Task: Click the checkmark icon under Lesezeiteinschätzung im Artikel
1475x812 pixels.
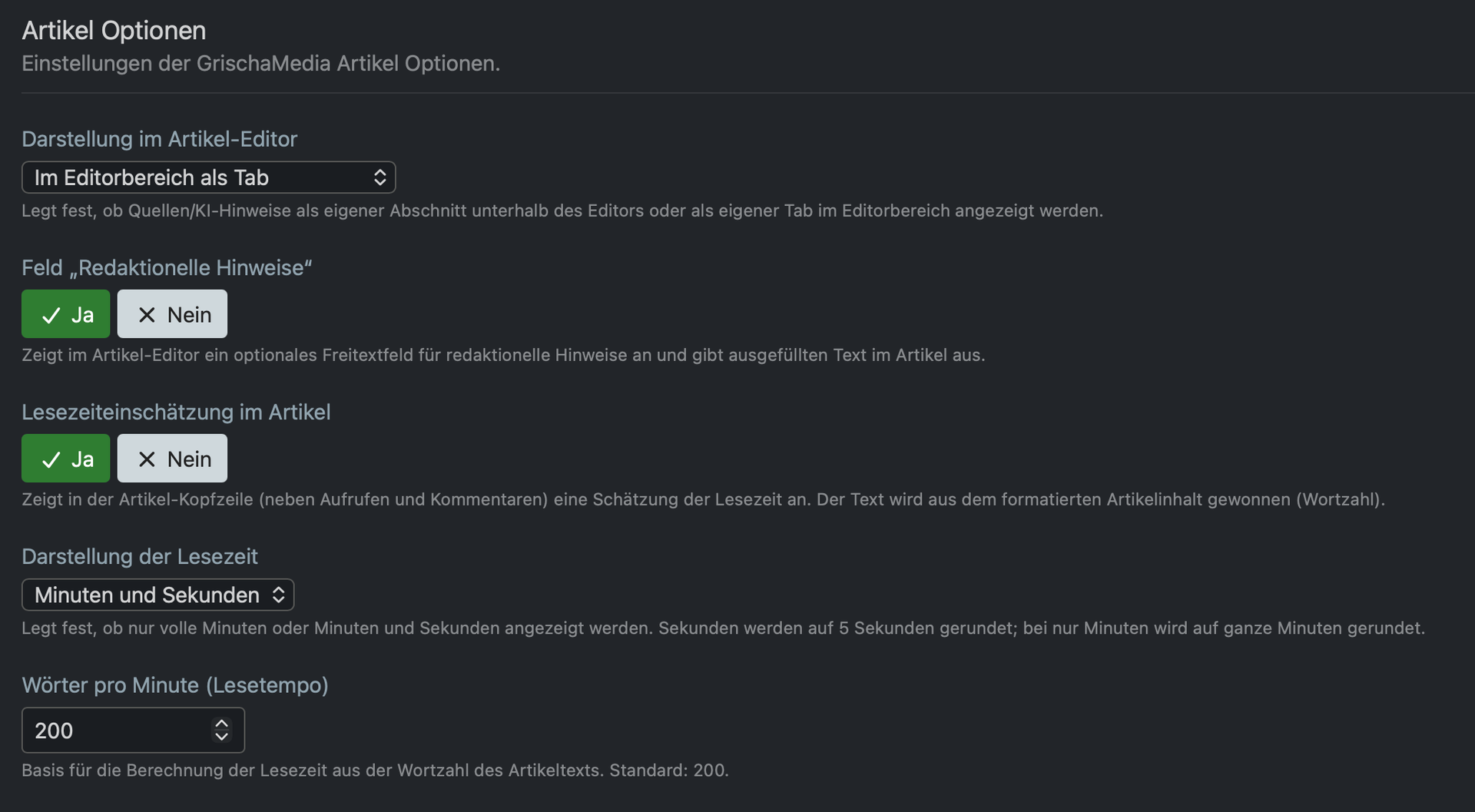Action: click(51, 459)
